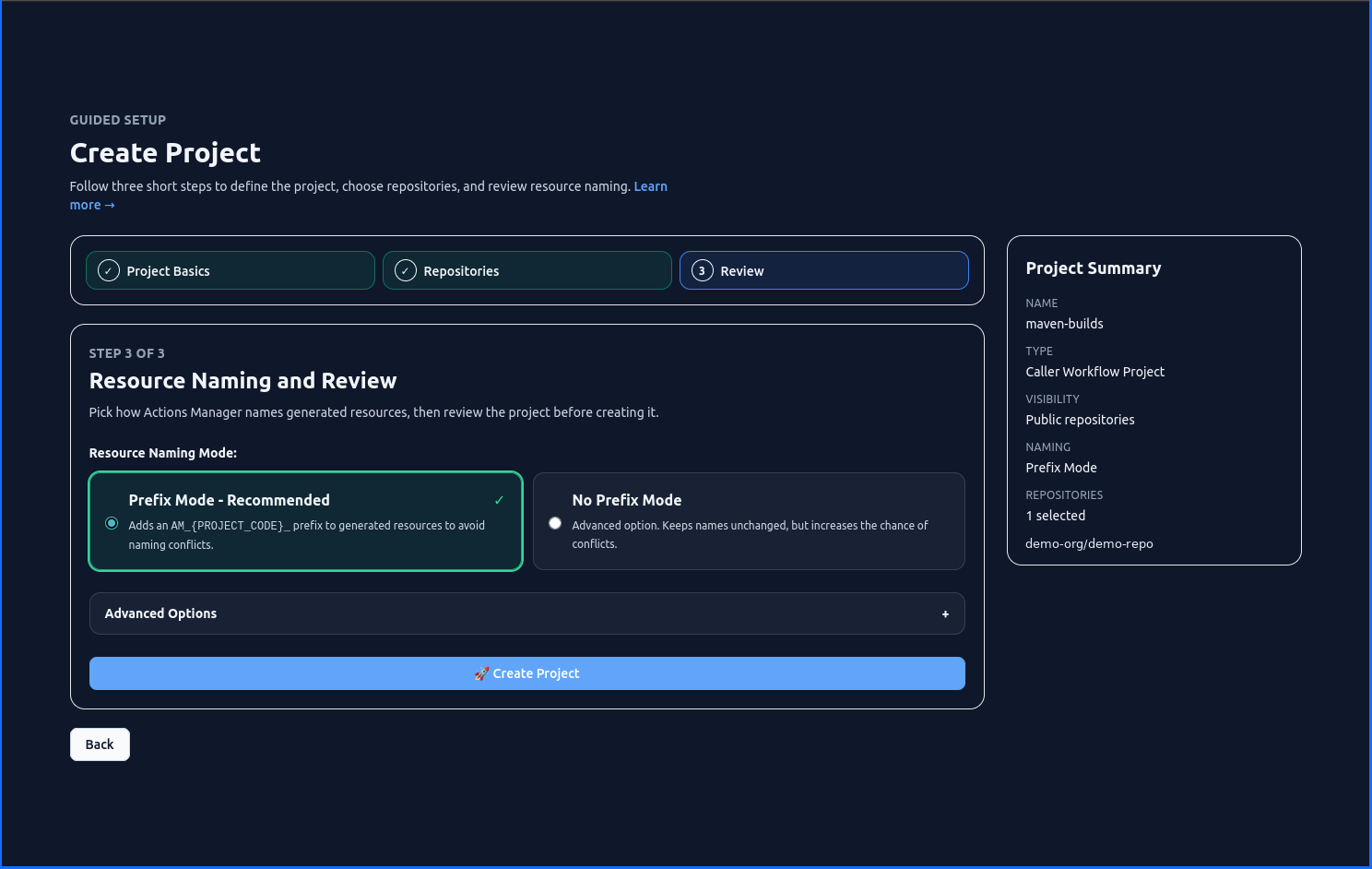Click the No Prefix Mode card title
The height and width of the screenshot is (869, 1372).
[627, 500]
